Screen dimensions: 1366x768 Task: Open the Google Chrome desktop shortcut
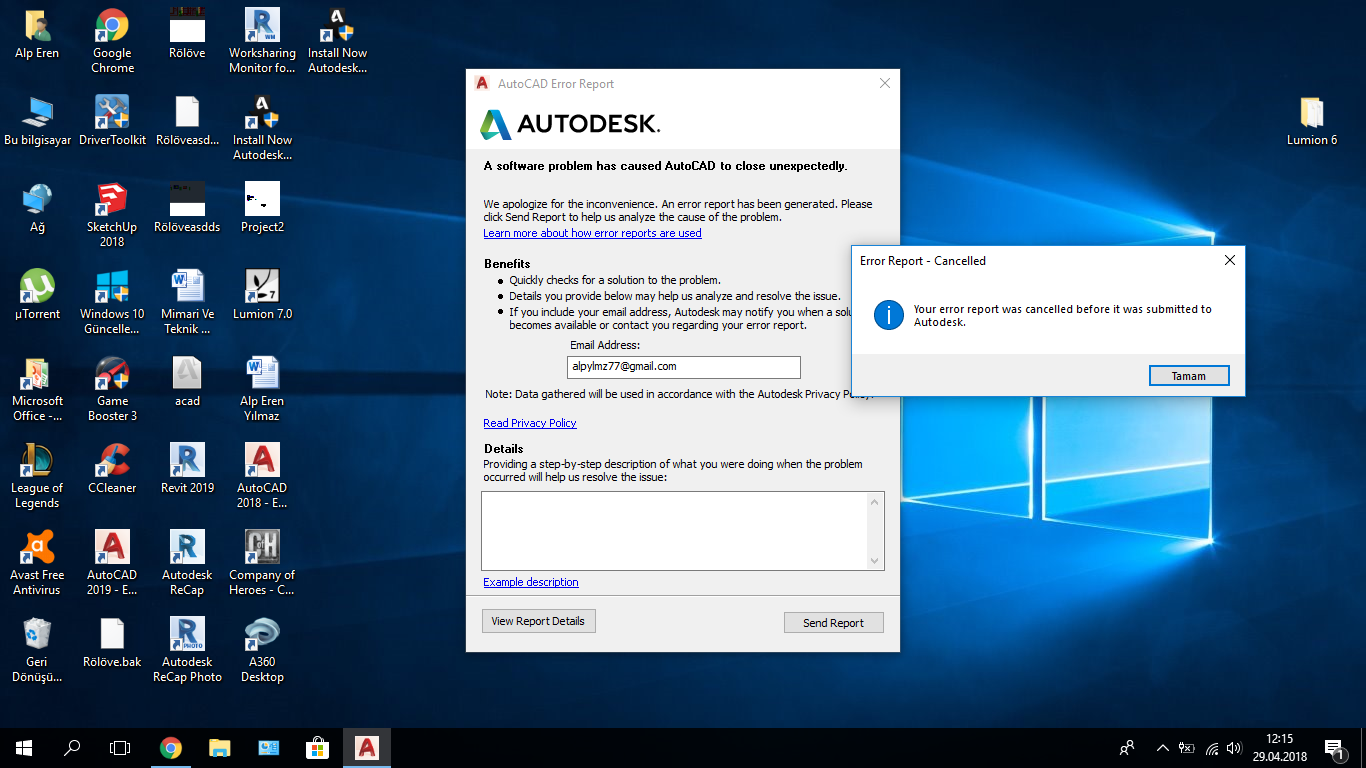(112, 41)
